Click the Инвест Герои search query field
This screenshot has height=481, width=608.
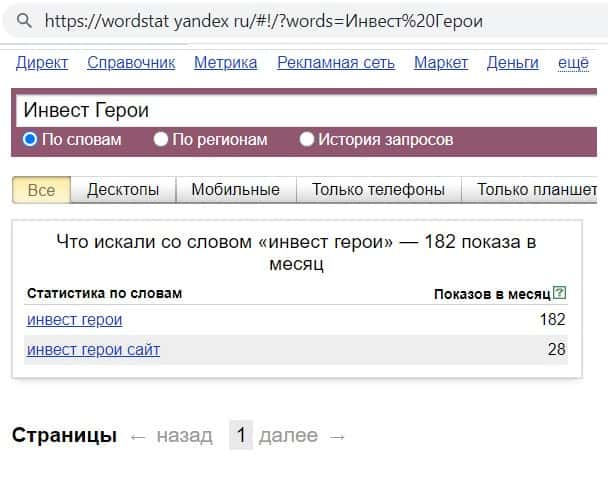tap(300, 111)
